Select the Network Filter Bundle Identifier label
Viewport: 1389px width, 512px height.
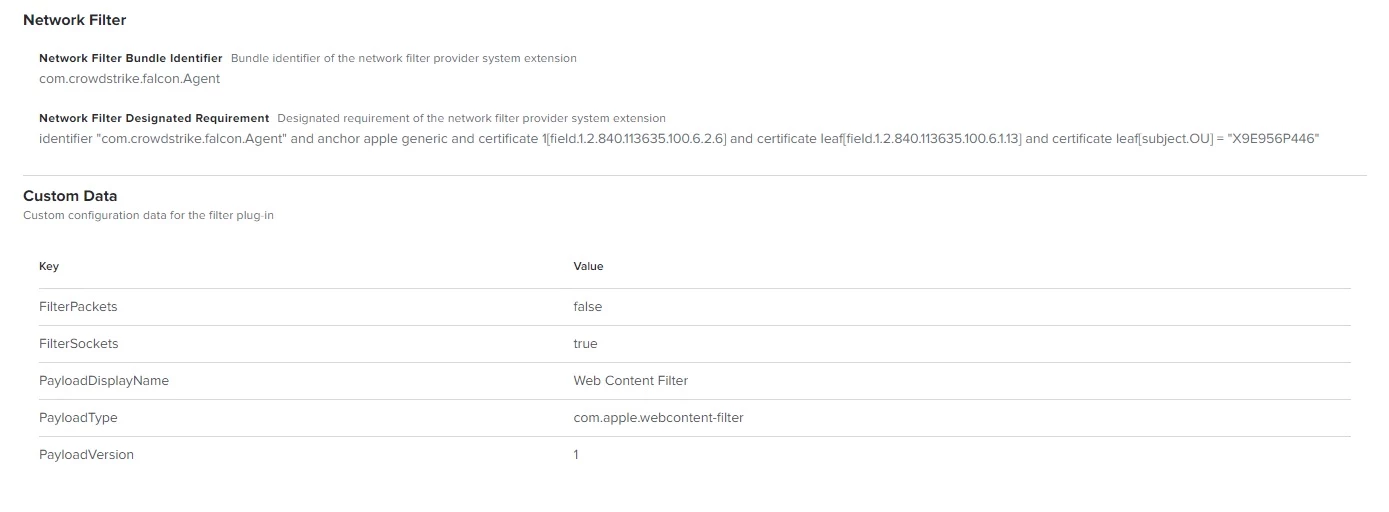pos(131,58)
